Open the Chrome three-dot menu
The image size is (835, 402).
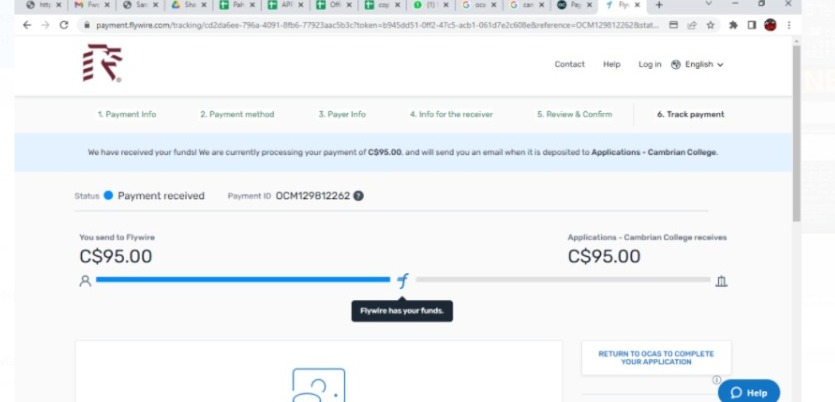(x=789, y=25)
